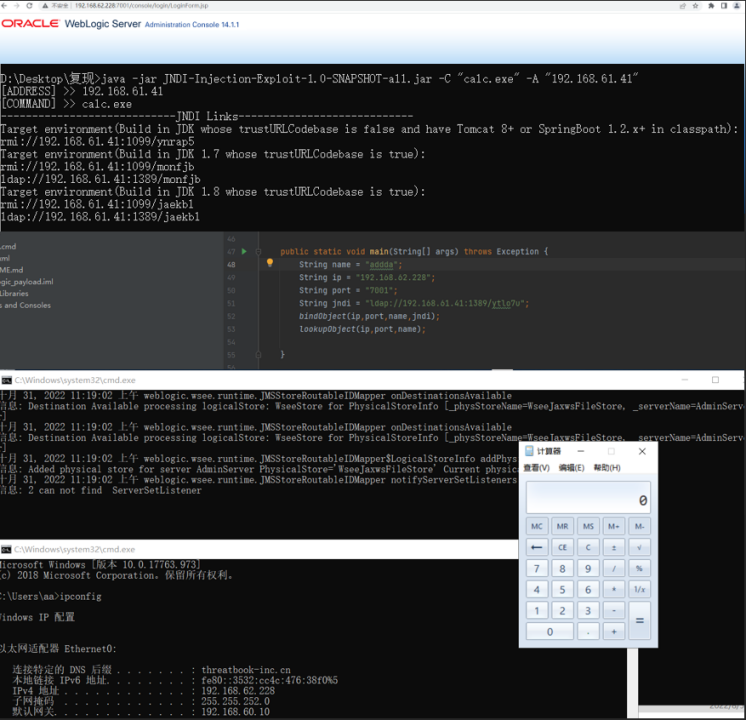Click calculator plus-minus sign button
746x720 pixels.
pyautogui.click(x=614, y=547)
